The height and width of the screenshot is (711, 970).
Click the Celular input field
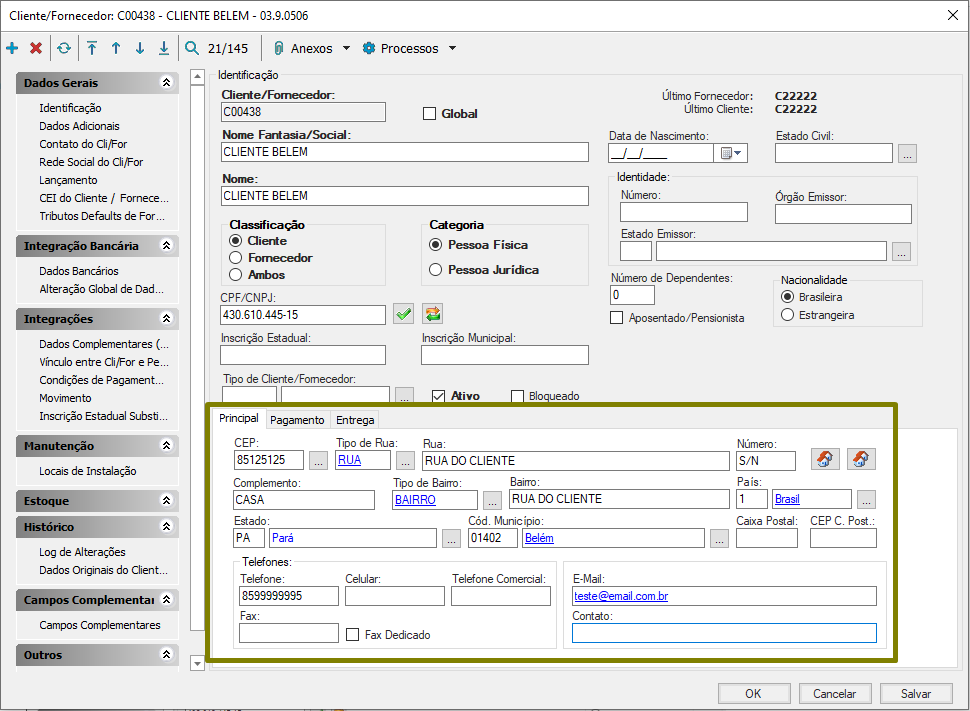coord(395,596)
